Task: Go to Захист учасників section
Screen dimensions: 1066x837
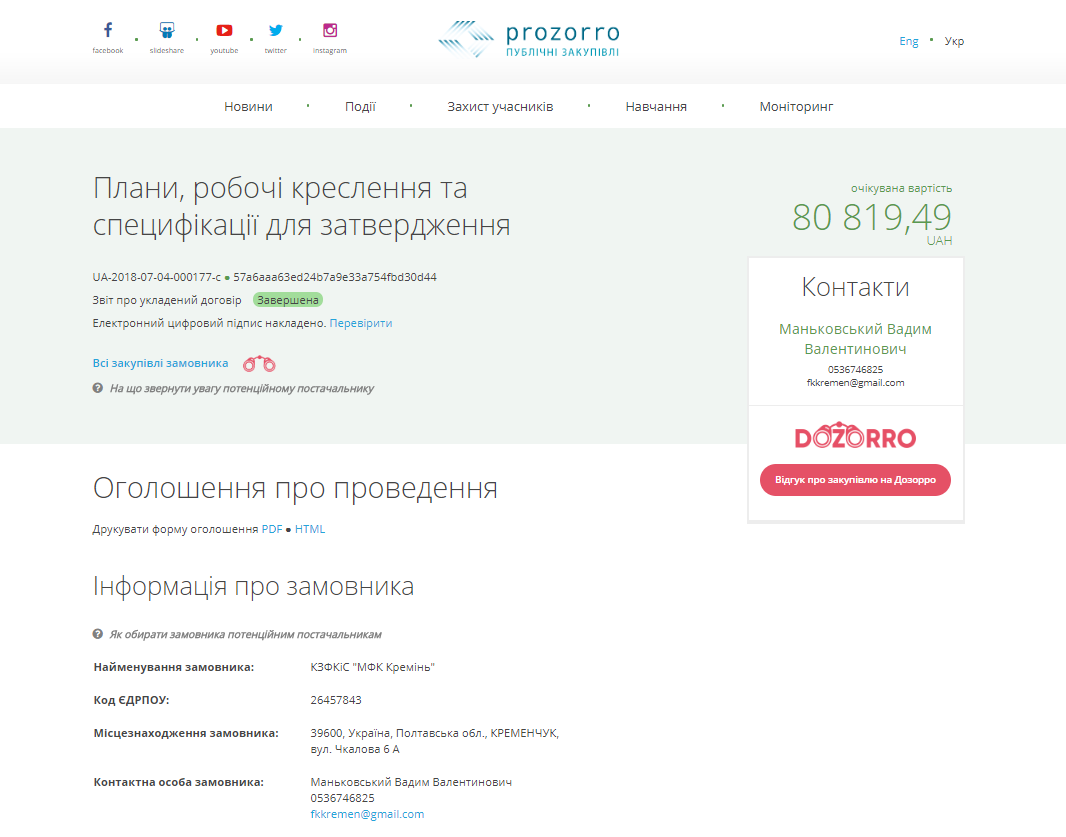Action: click(x=500, y=106)
